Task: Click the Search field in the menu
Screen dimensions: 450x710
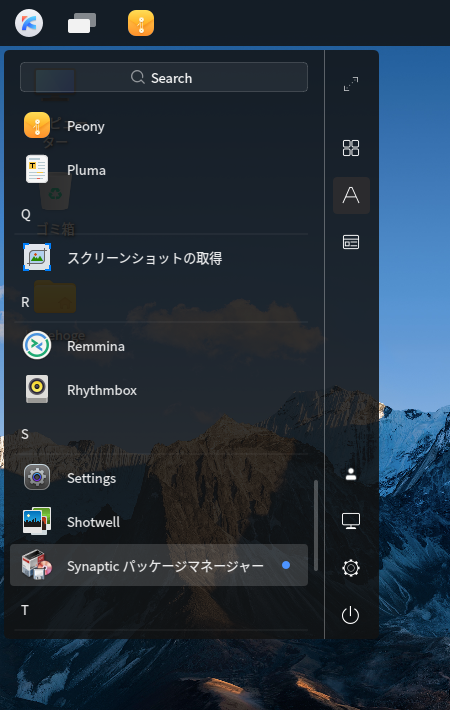Action: coord(164,77)
